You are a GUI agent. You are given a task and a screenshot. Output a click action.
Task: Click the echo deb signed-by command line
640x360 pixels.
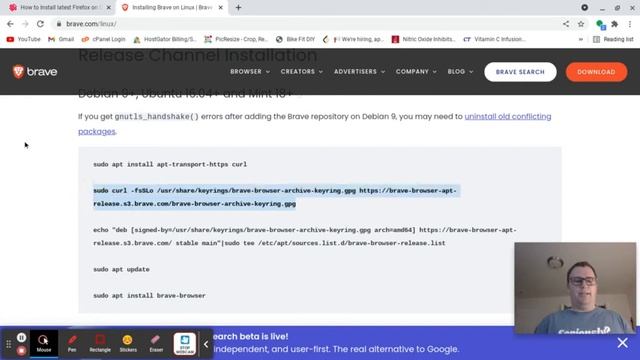304,236
